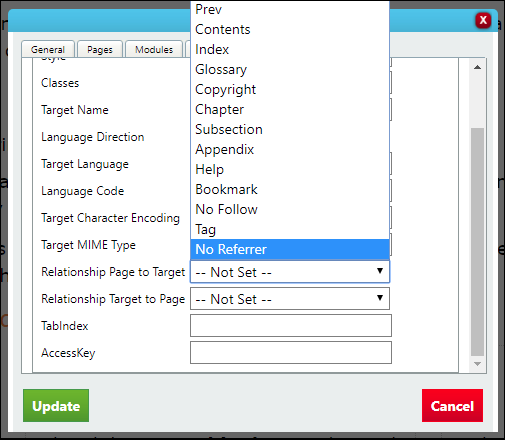This screenshot has width=505, height=440.
Task: Click the red Cancel button
Action: point(452,406)
